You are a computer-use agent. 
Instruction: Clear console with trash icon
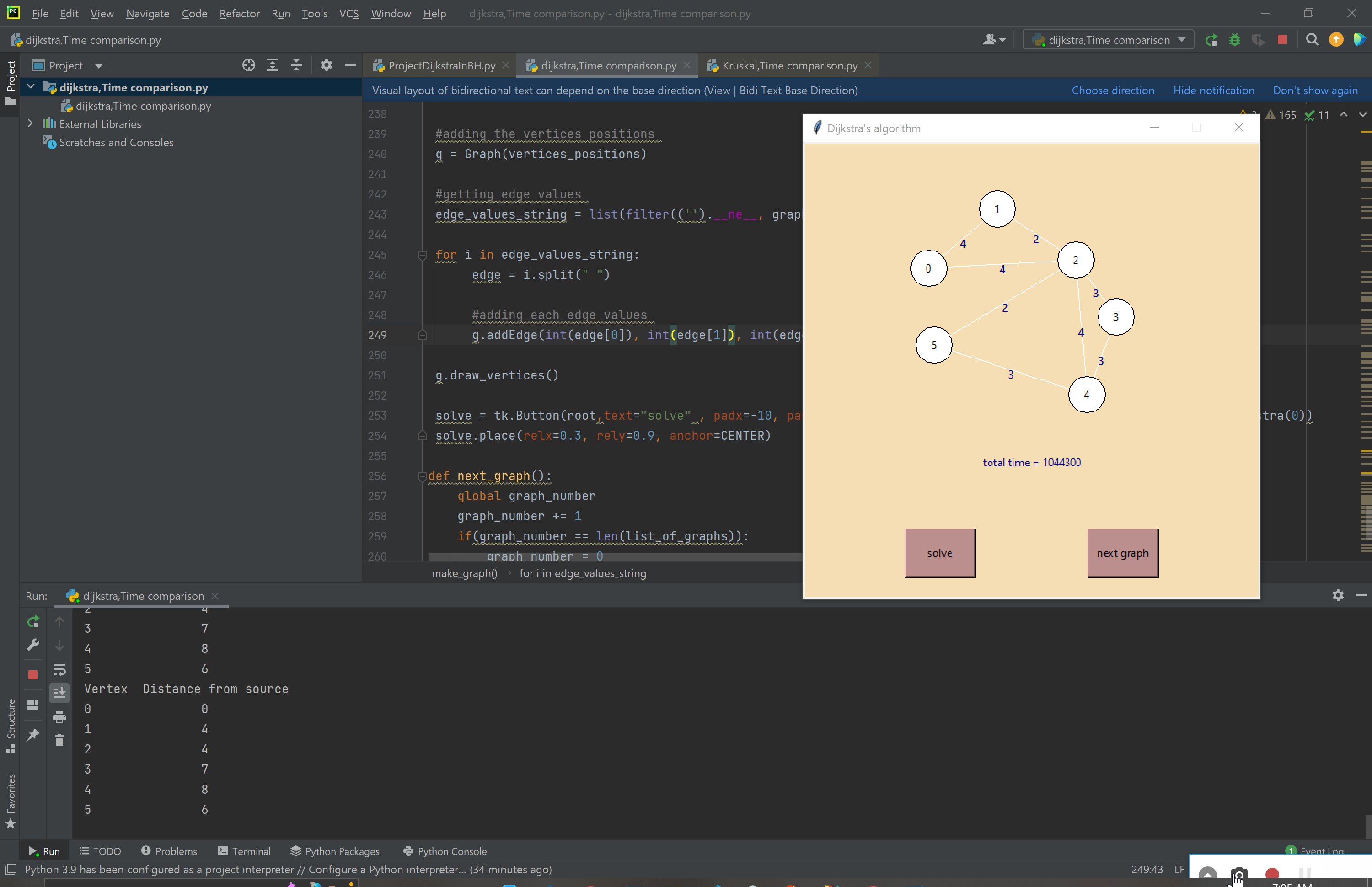pos(59,741)
